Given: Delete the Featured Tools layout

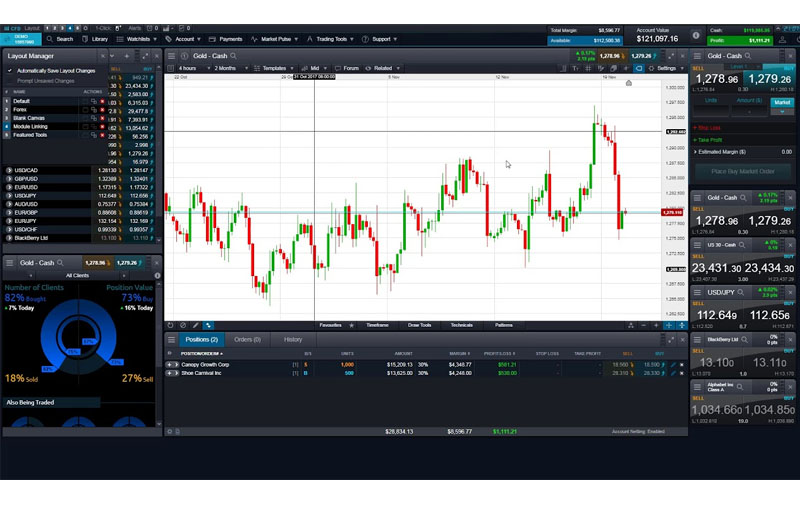Looking at the screenshot, I should click(102, 135).
